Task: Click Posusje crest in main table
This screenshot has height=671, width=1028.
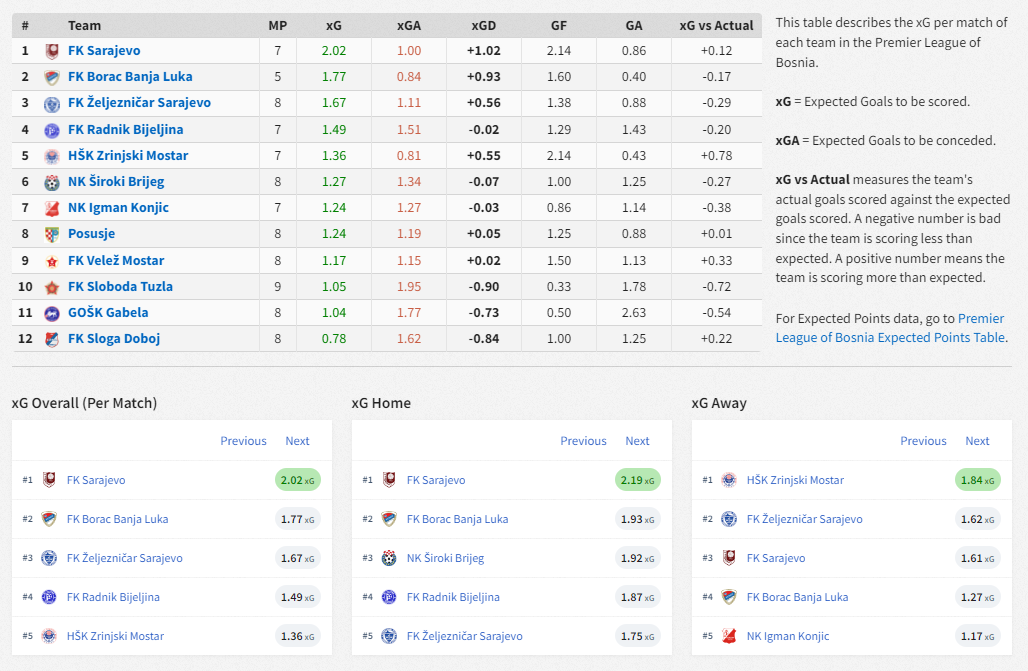Action: 52,234
